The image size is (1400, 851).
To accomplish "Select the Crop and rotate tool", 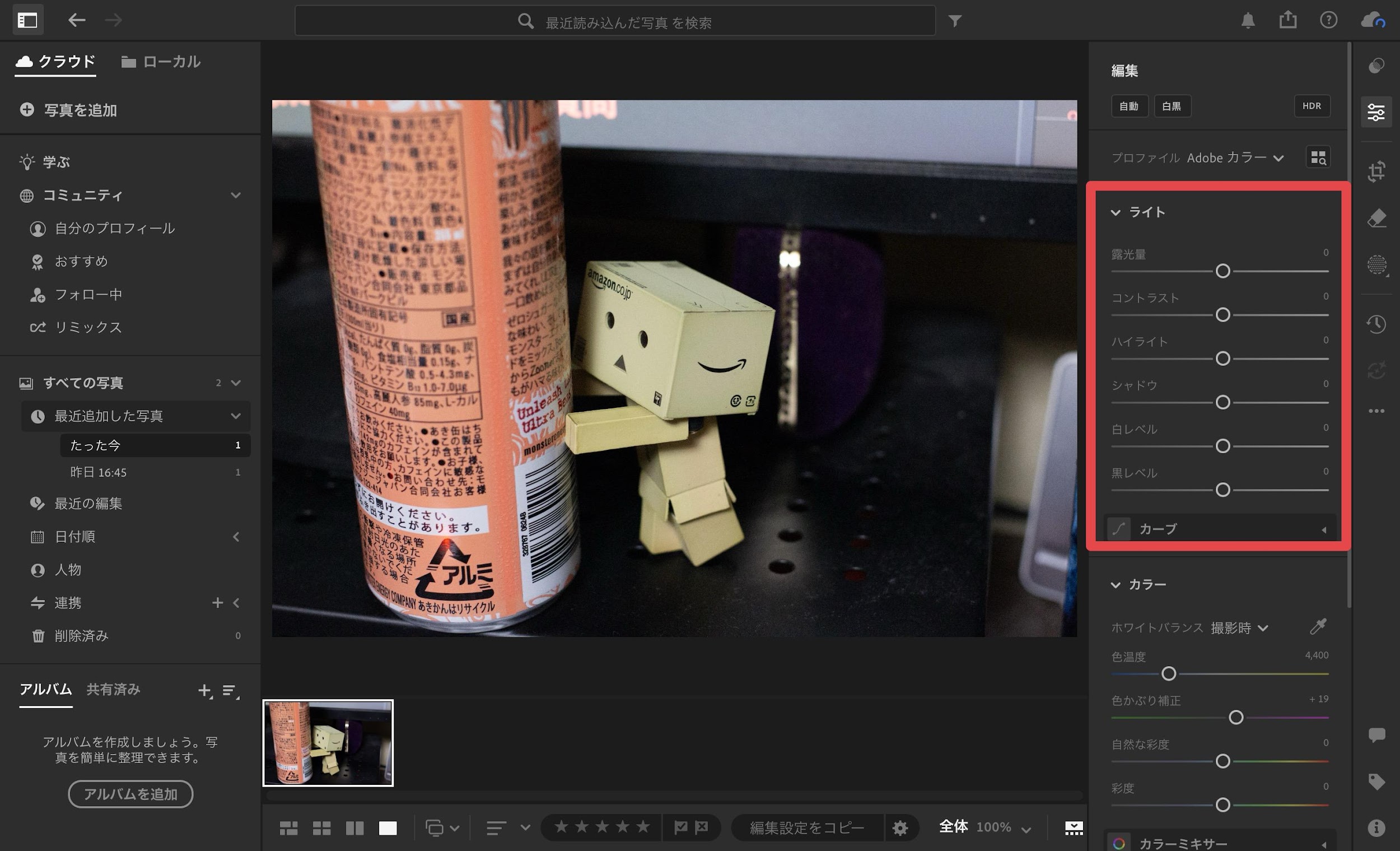I will point(1376,170).
